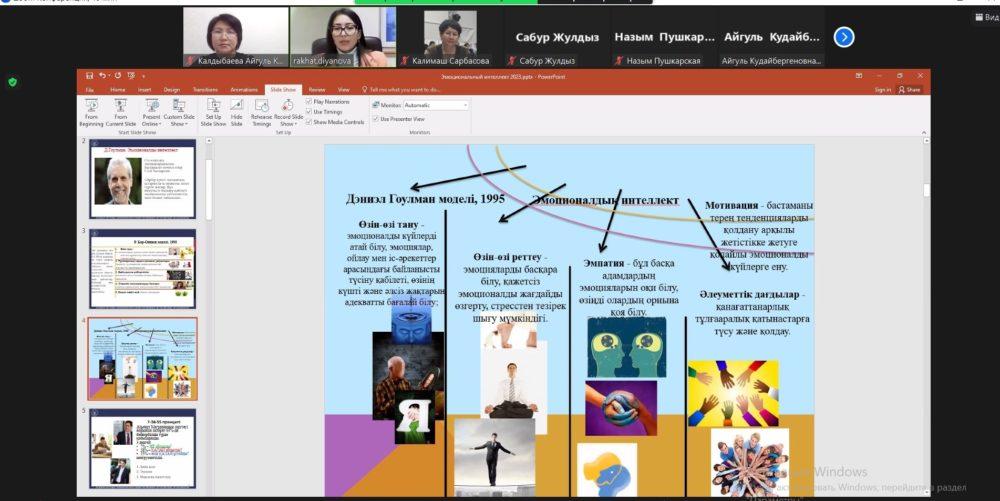Switch to the Home tab
1000x501 pixels.
click(117, 90)
